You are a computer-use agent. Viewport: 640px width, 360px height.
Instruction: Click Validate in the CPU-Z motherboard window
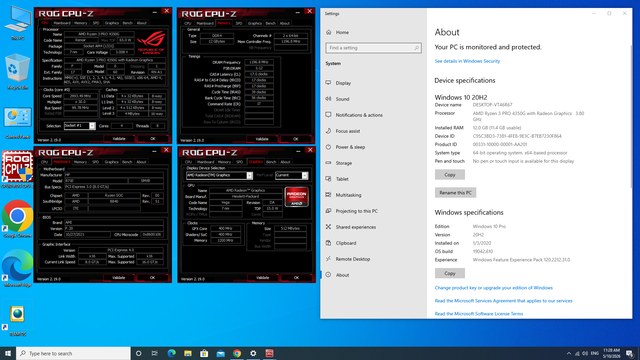pos(119,278)
